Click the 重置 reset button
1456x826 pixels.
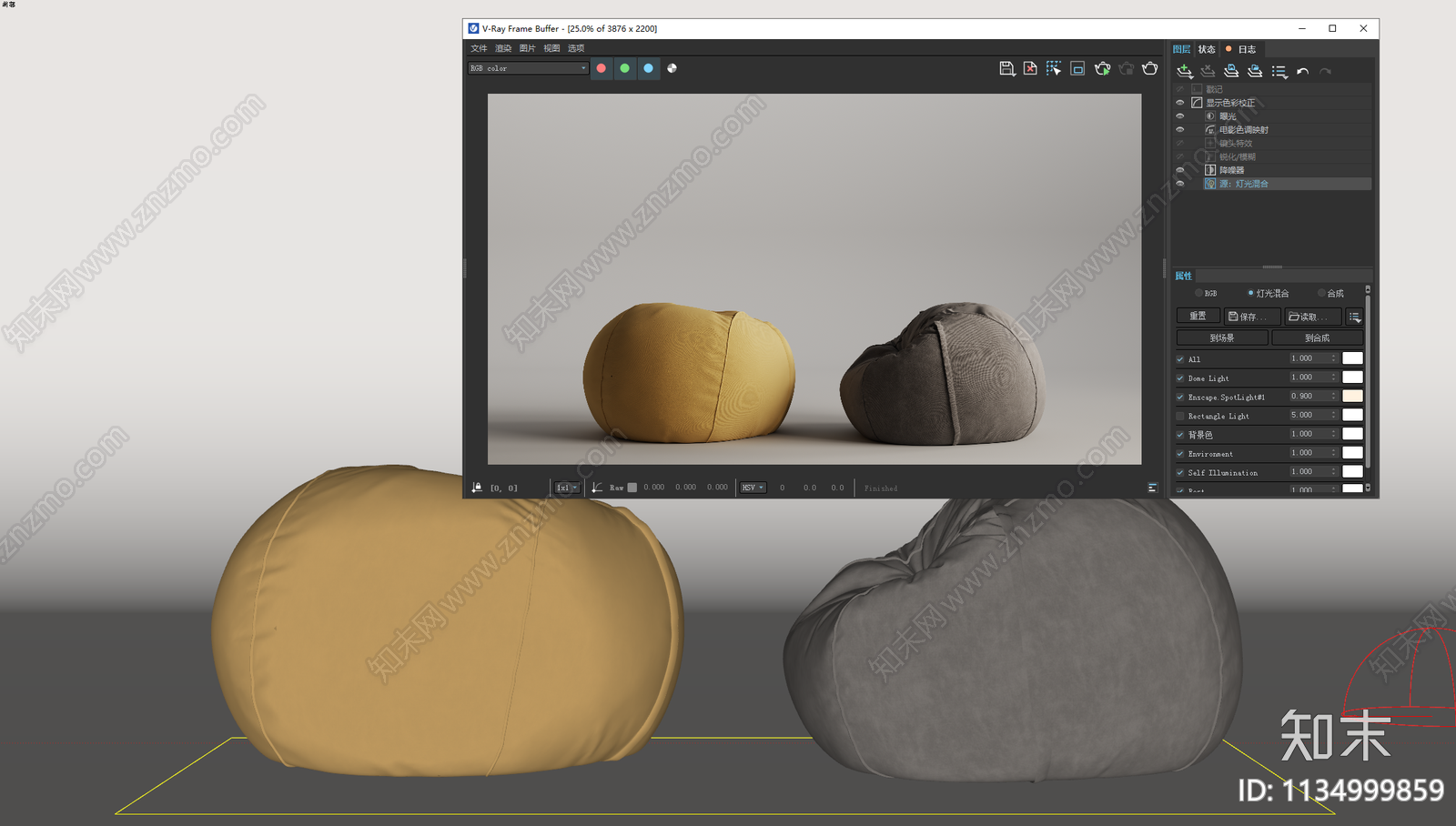tap(1198, 317)
